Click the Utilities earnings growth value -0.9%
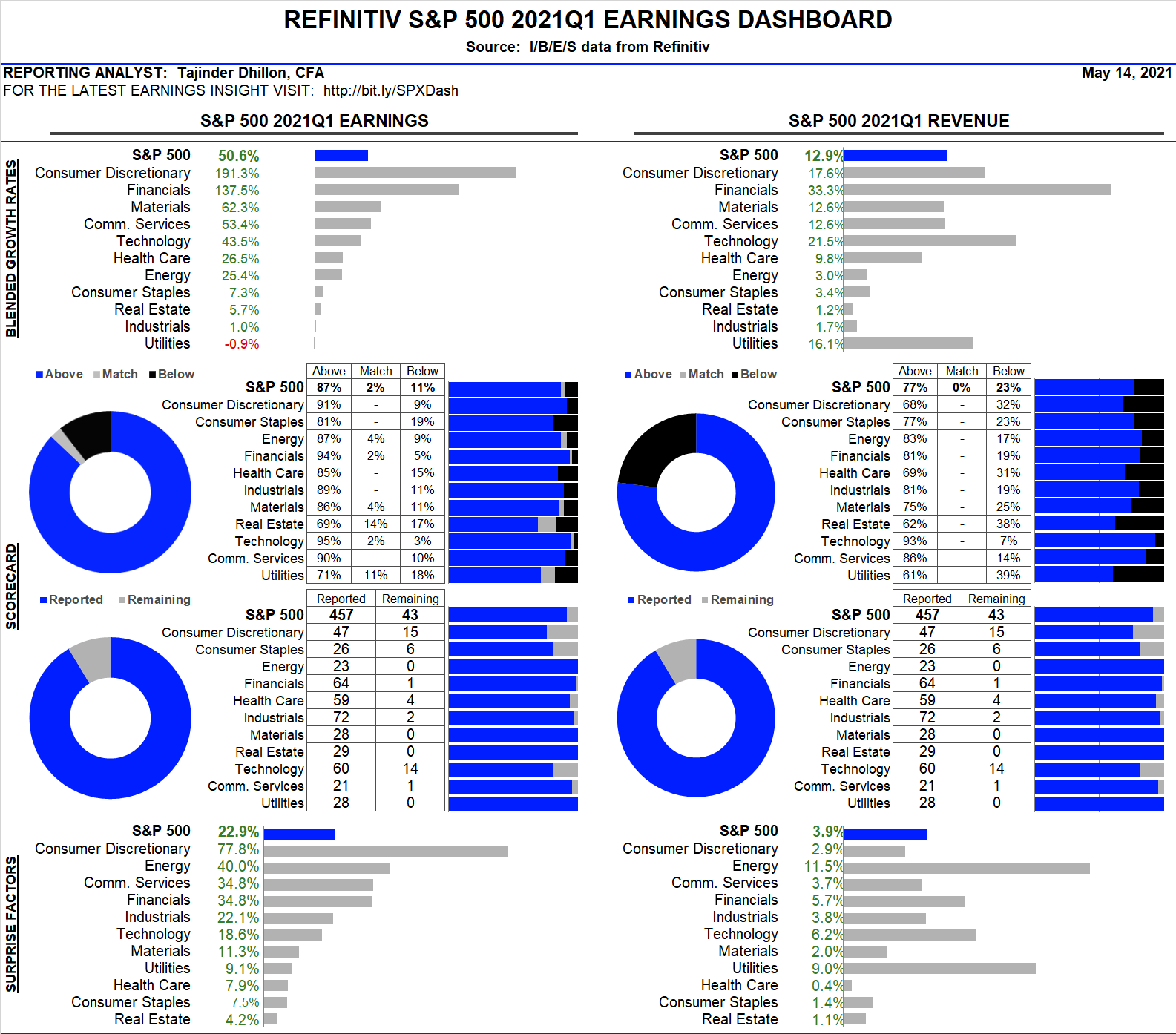Viewport: 1176px width, 1034px height. (242, 344)
